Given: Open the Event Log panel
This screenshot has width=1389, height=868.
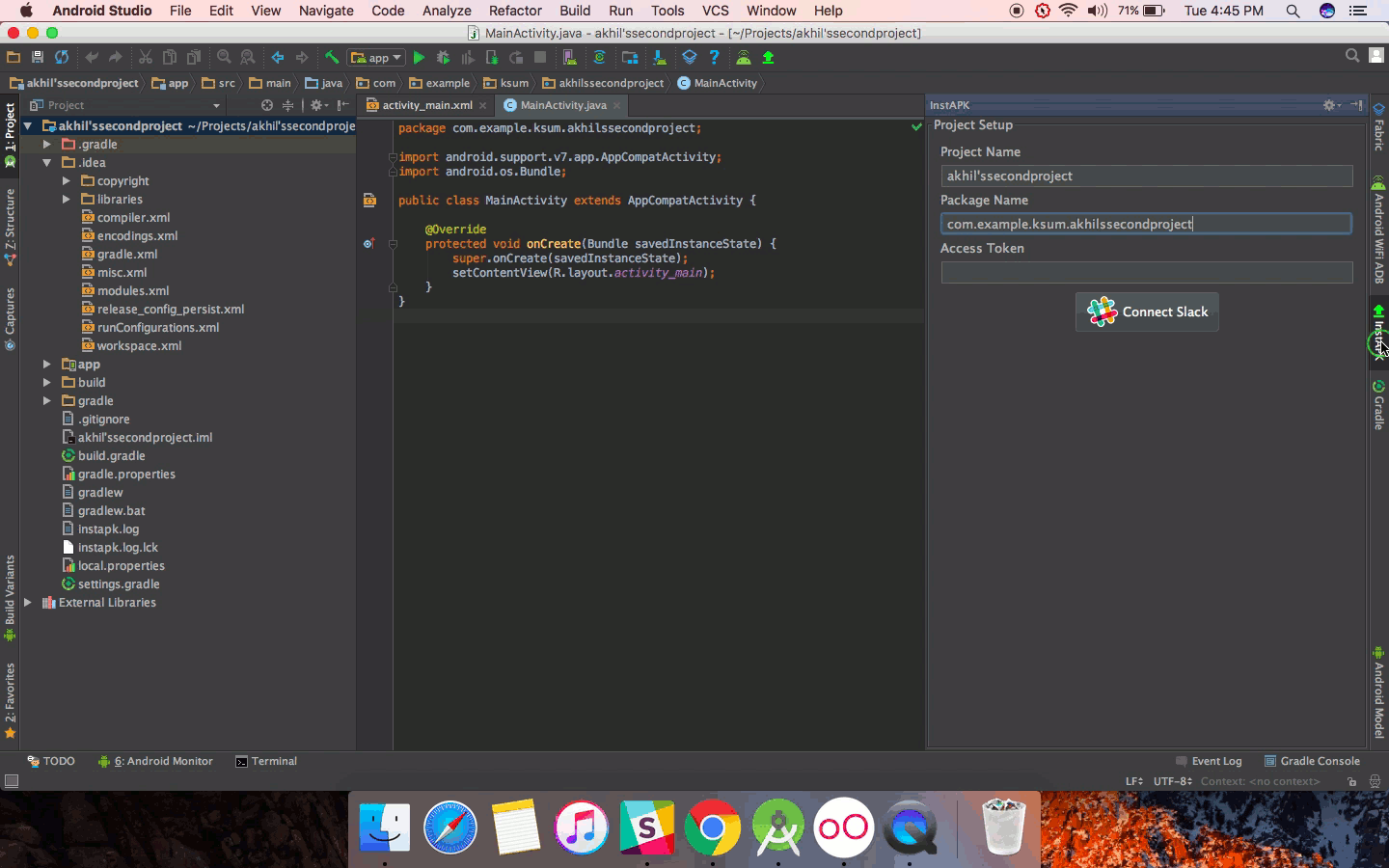Looking at the screenshot, I should pyautogui.click(x=1209, y=761).
